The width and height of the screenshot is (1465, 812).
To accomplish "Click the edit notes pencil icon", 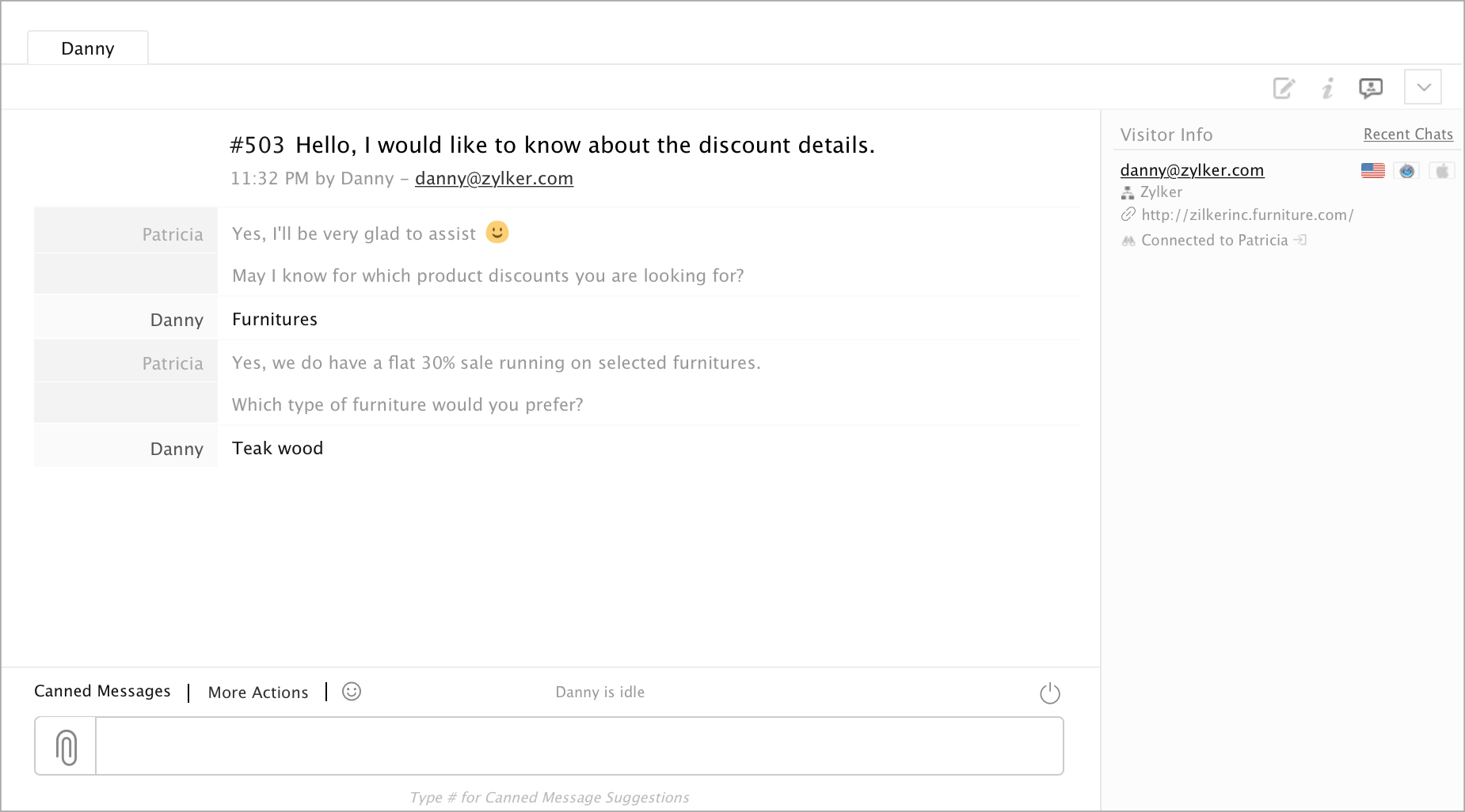I will tap(1284, 88).
